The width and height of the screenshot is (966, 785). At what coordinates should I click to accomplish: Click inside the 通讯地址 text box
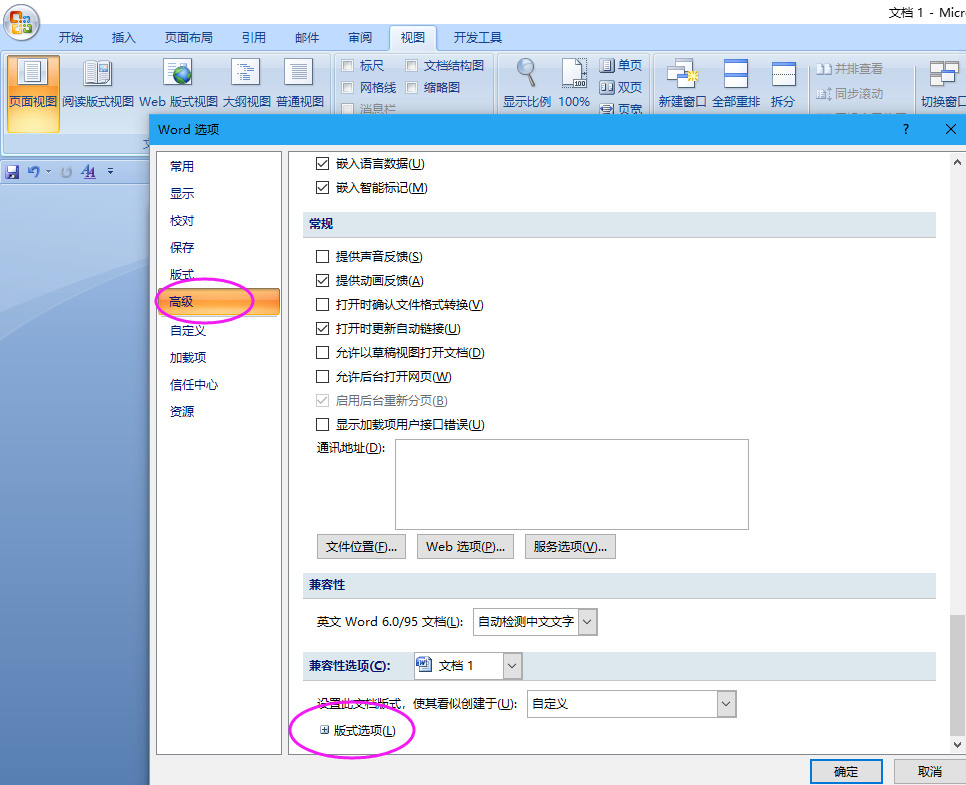pos(571,484)
